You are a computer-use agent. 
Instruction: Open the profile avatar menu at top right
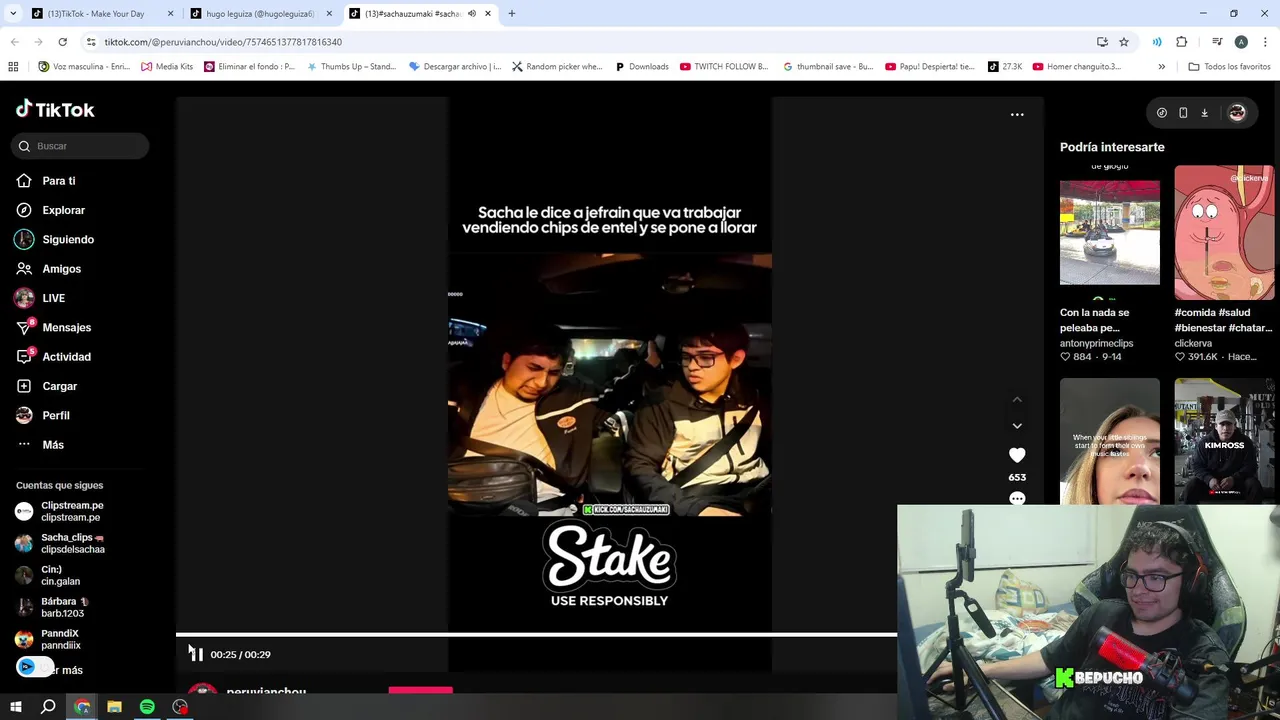tap(1237, 113)
